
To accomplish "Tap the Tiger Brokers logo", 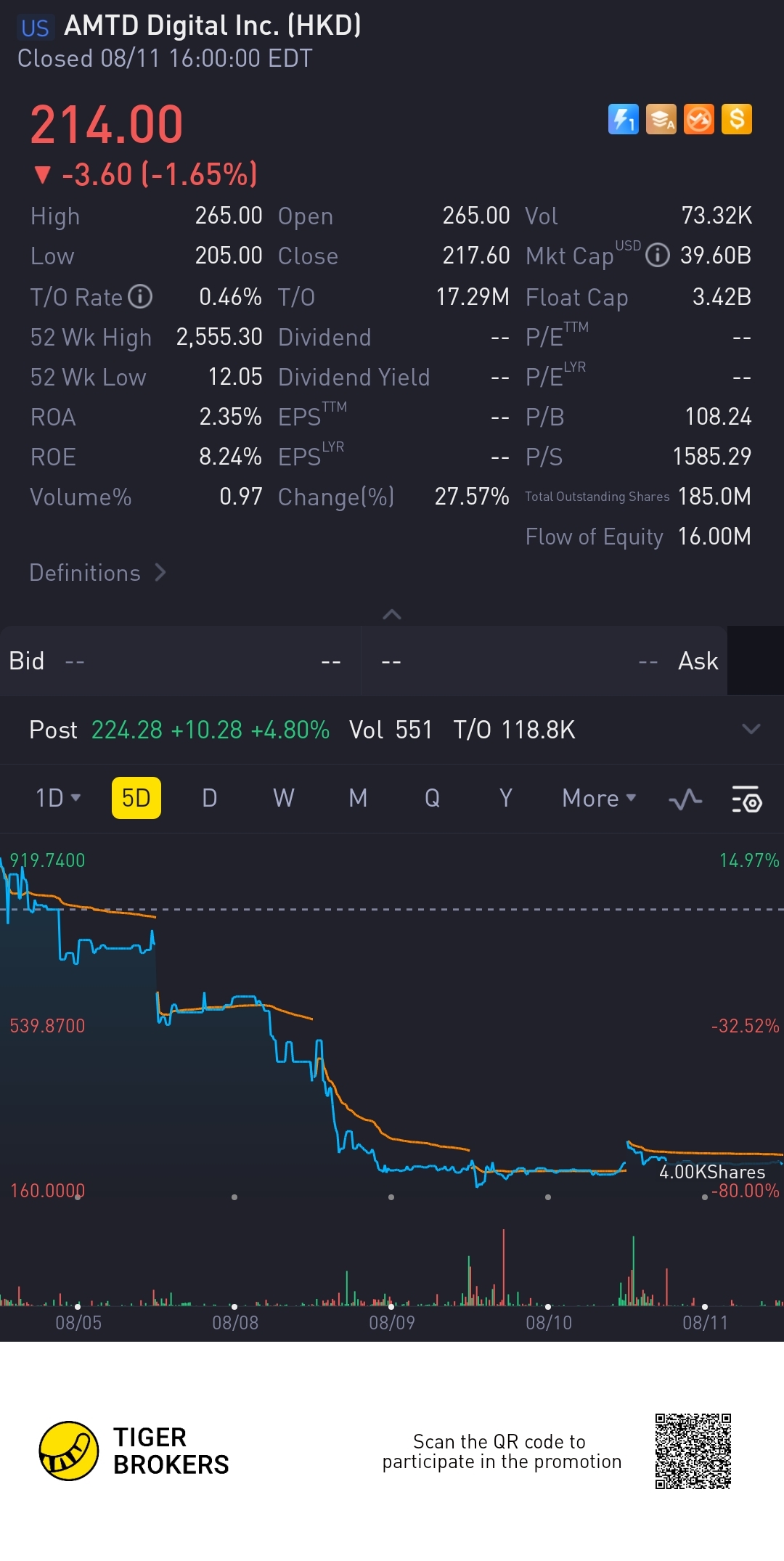I will tap(134, 1451).
